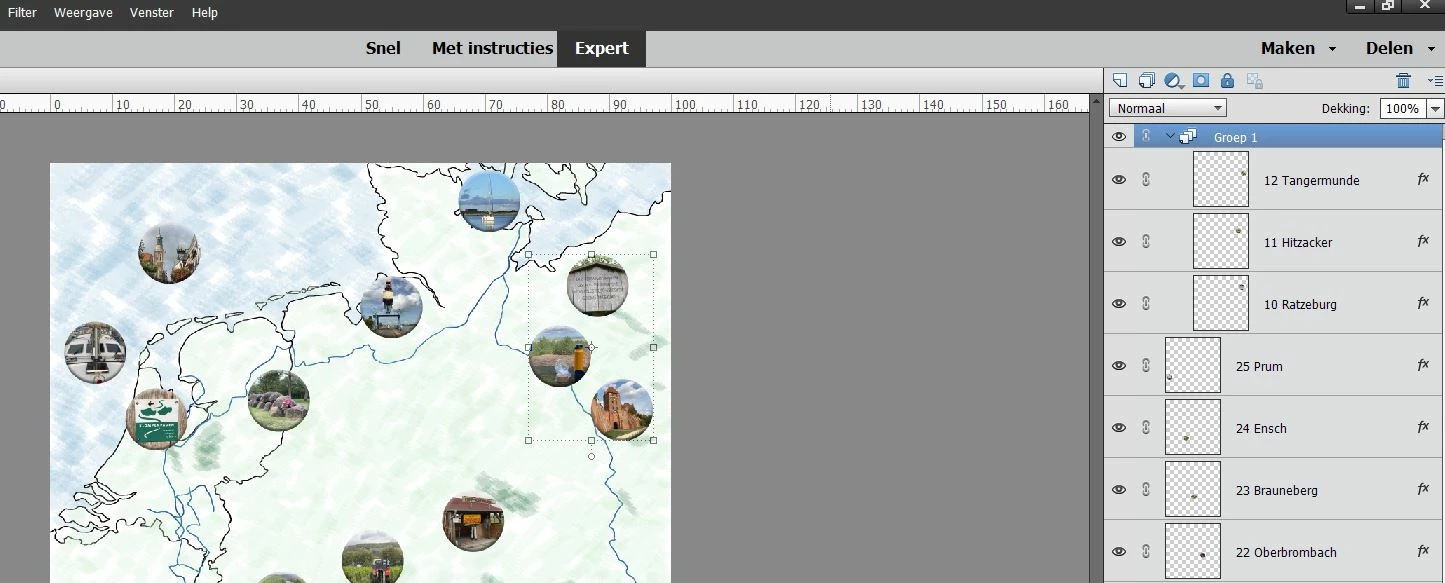Screen dimensions: 1445x583
Task: Toggle visibility of 24 Ensch layer
Action: [x=1119, y=428]
